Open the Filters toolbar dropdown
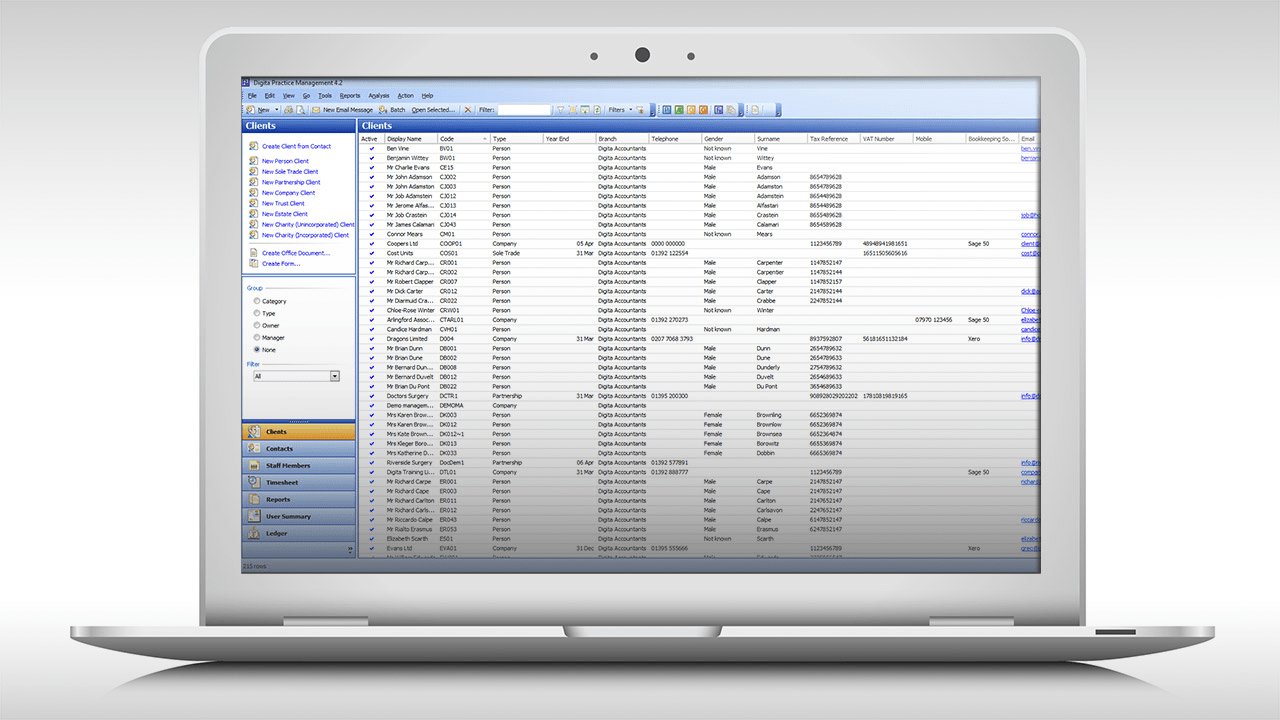 point(620,110)
